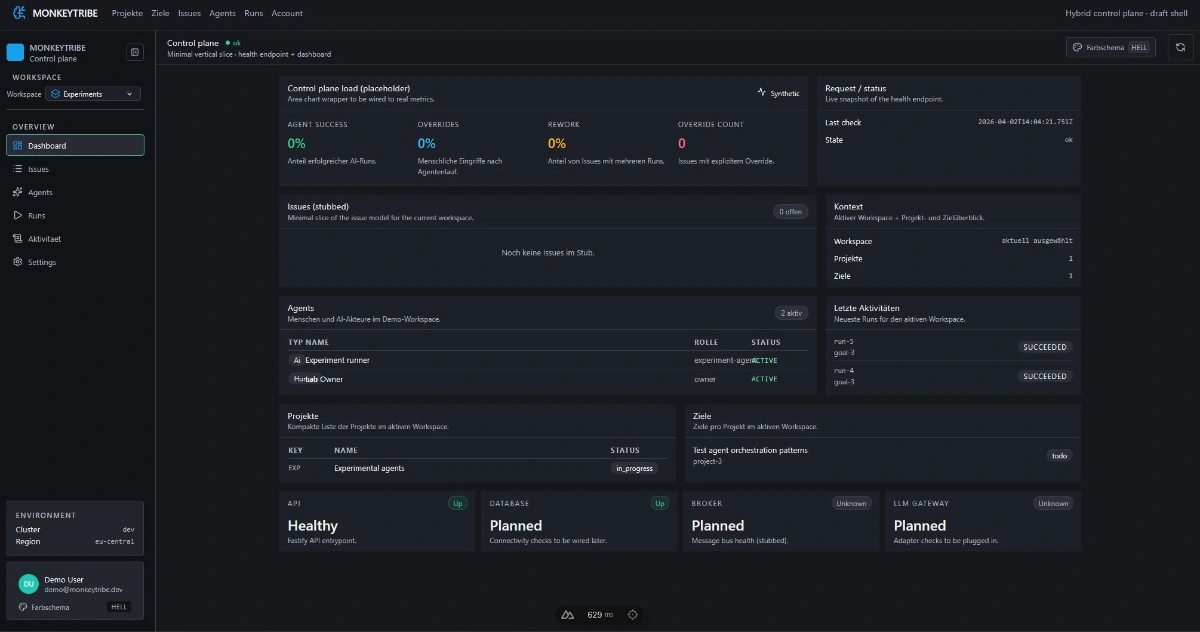The width and height of the screenshot is (1200, 632).
Task: Open Agents in the top navigation
Action: (222, 13)
